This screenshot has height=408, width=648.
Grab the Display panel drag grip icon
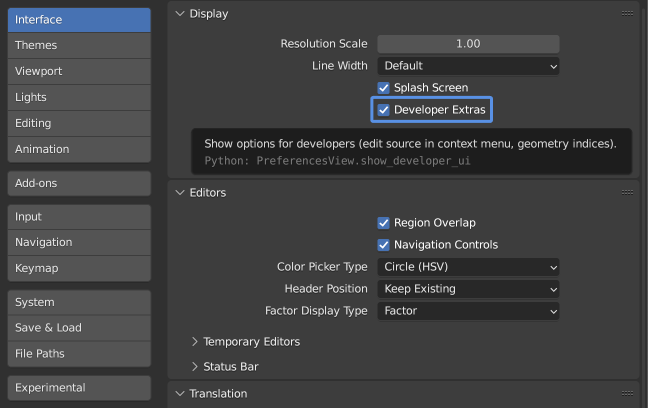point(627,14)
